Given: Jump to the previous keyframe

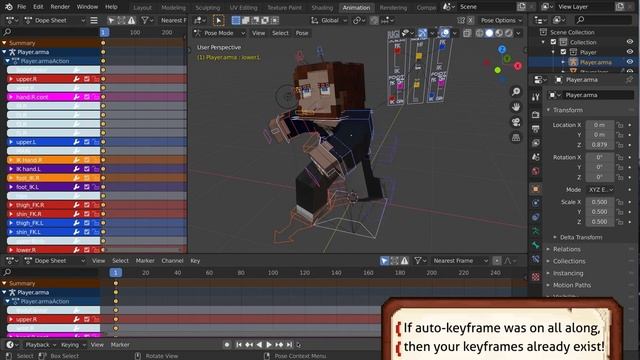Looking at the screenshot, I should tap(249, 345).
